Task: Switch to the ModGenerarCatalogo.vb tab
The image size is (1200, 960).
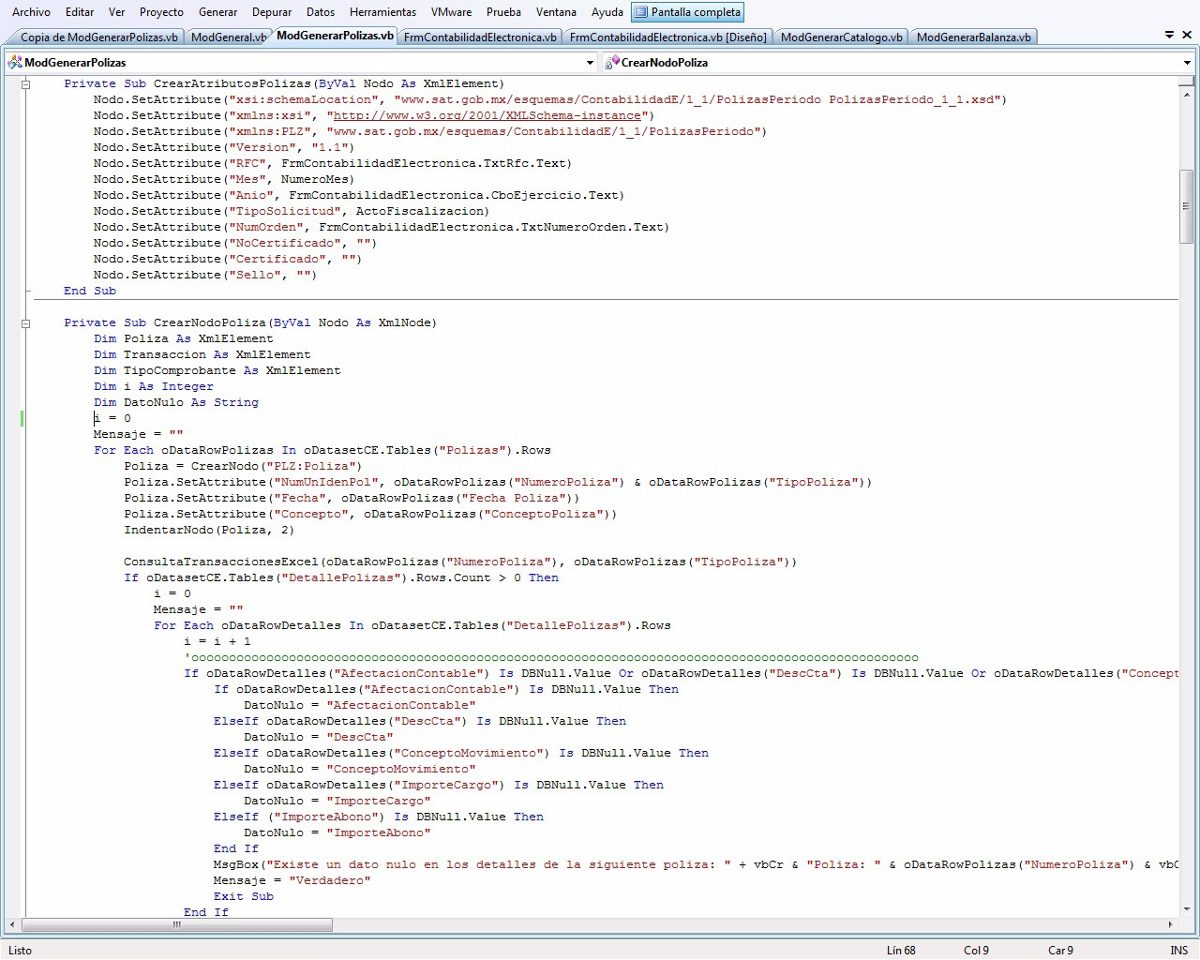Action: tap(841, 37)
